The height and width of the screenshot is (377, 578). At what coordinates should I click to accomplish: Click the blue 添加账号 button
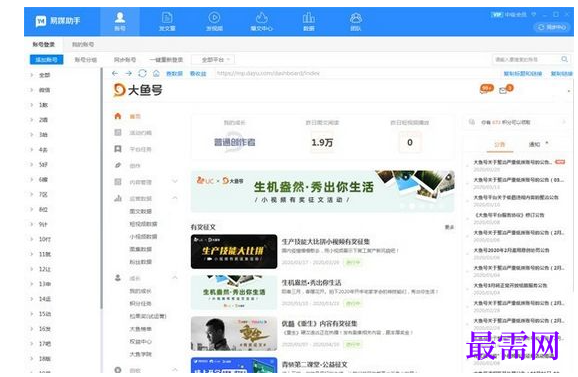46,59
